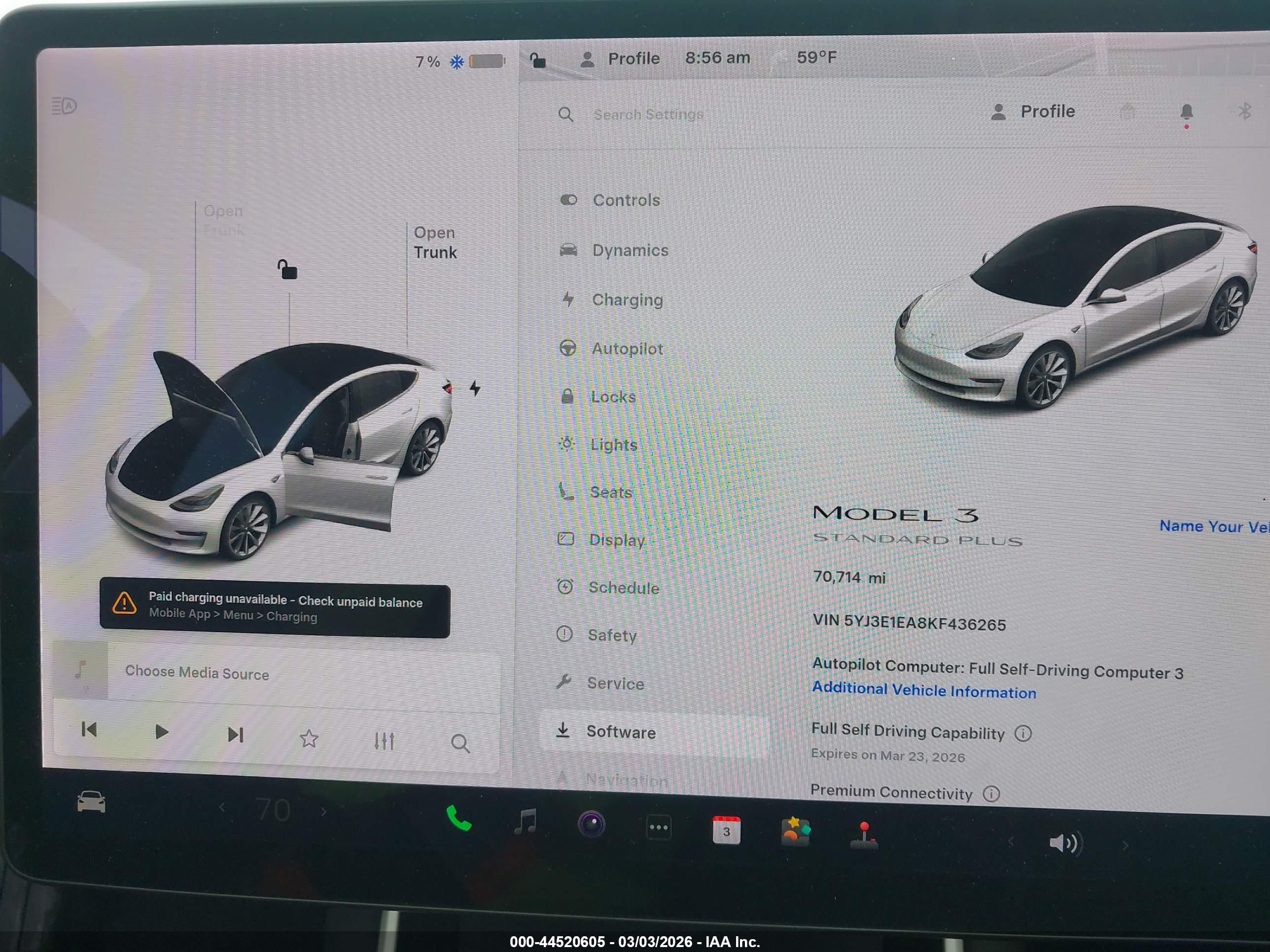1270x952 pixels.
Task: Tap the Name Your Vehicle link
Action: pos(1214,527)
